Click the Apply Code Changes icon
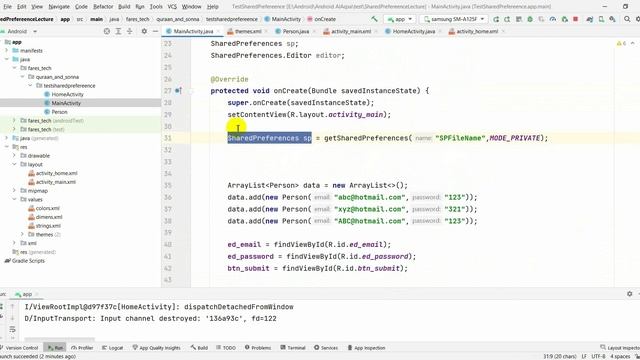Viewport: 640px width, 360px height. (519, 19)
